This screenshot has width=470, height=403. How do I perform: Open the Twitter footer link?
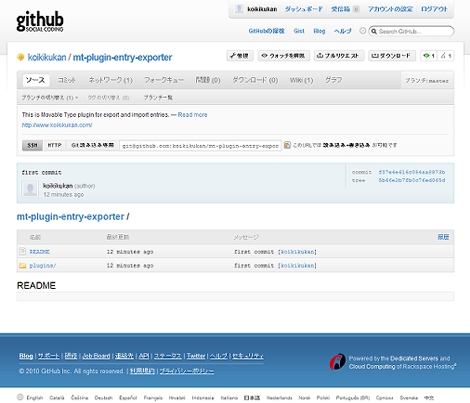tap(196, 356)
